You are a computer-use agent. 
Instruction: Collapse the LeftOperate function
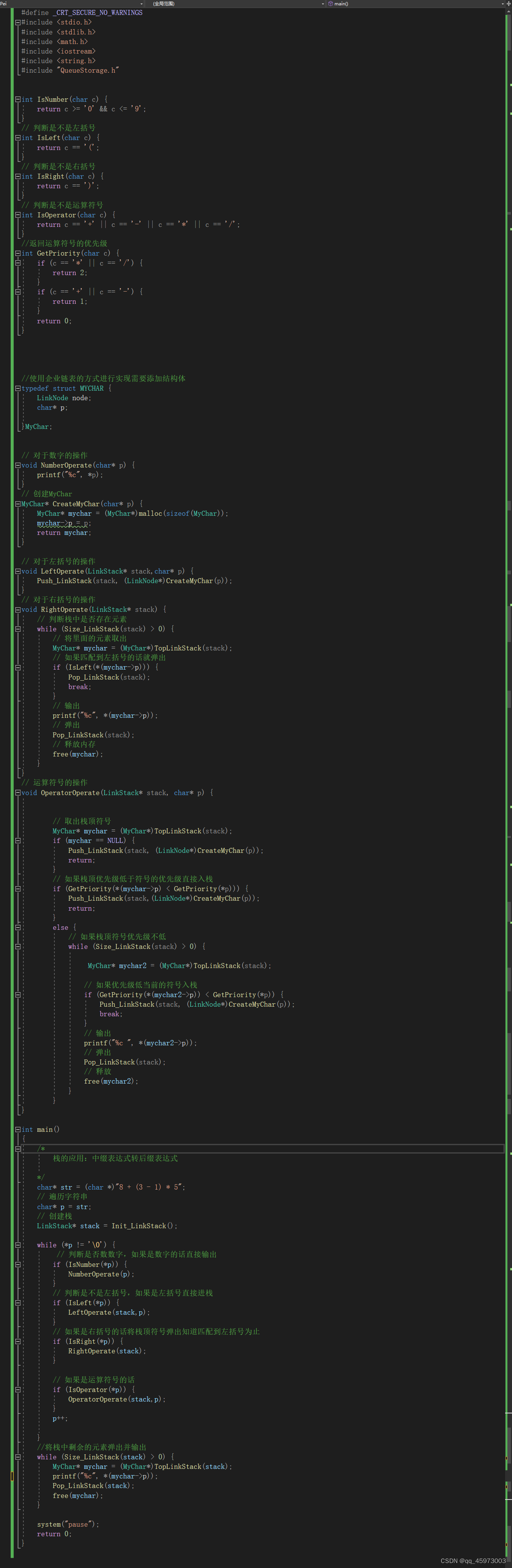18,572
